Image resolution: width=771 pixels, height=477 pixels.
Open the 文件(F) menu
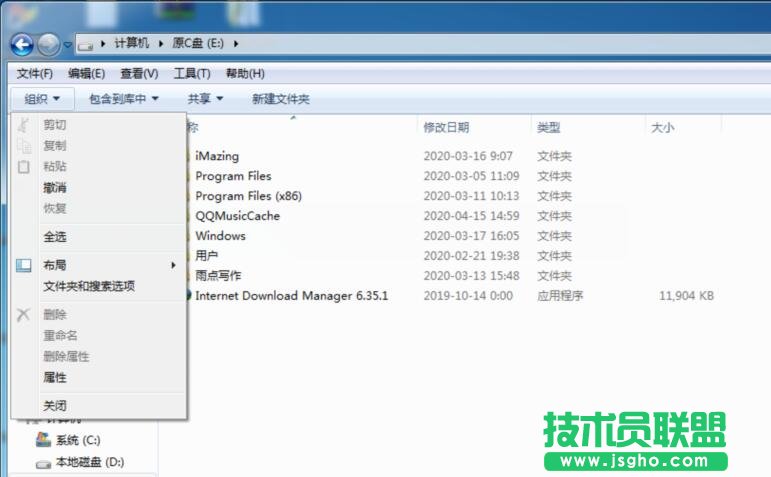pyautogui.click(x=34, y=74)
